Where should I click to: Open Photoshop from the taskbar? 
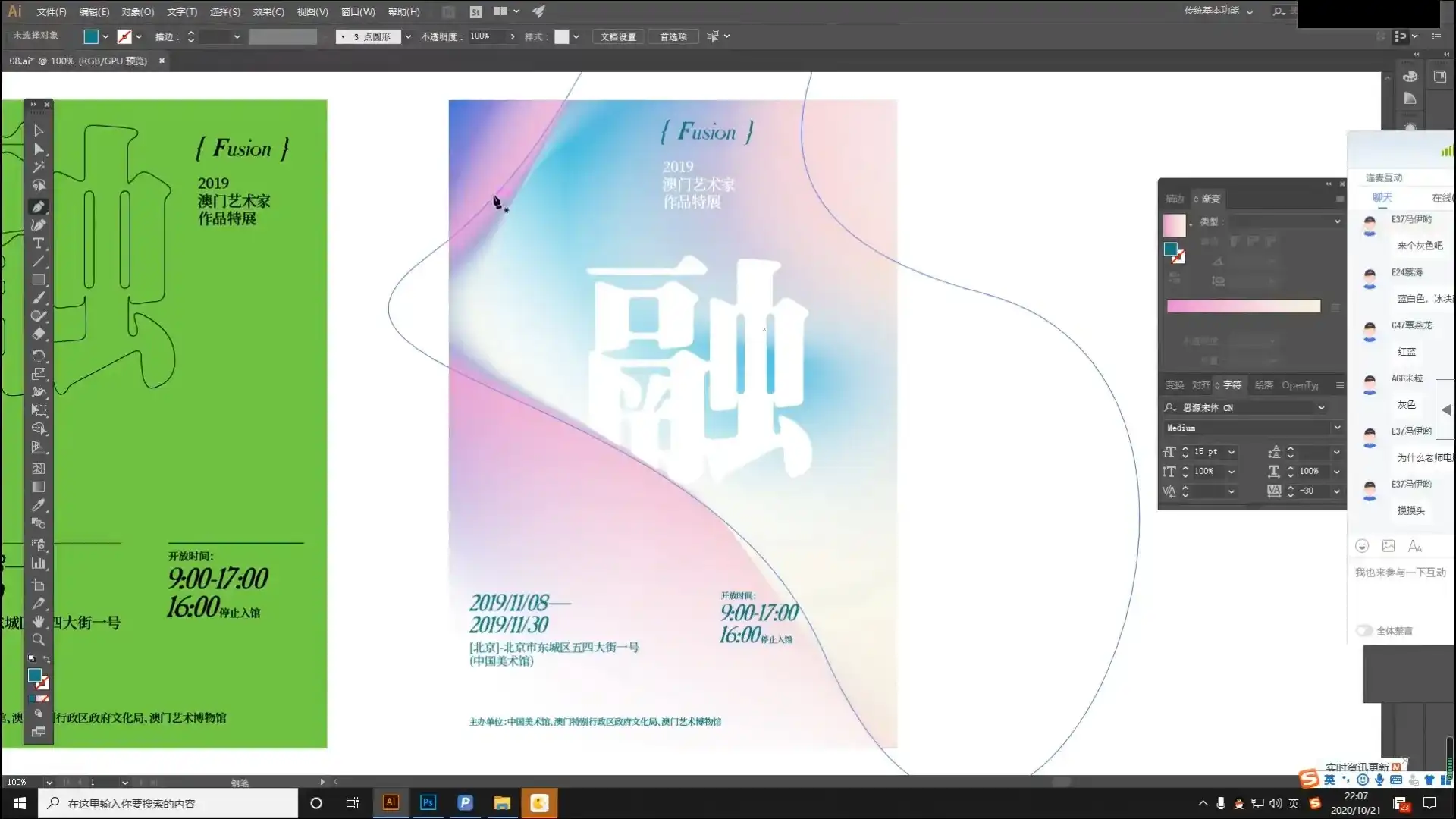coord(428,802)
